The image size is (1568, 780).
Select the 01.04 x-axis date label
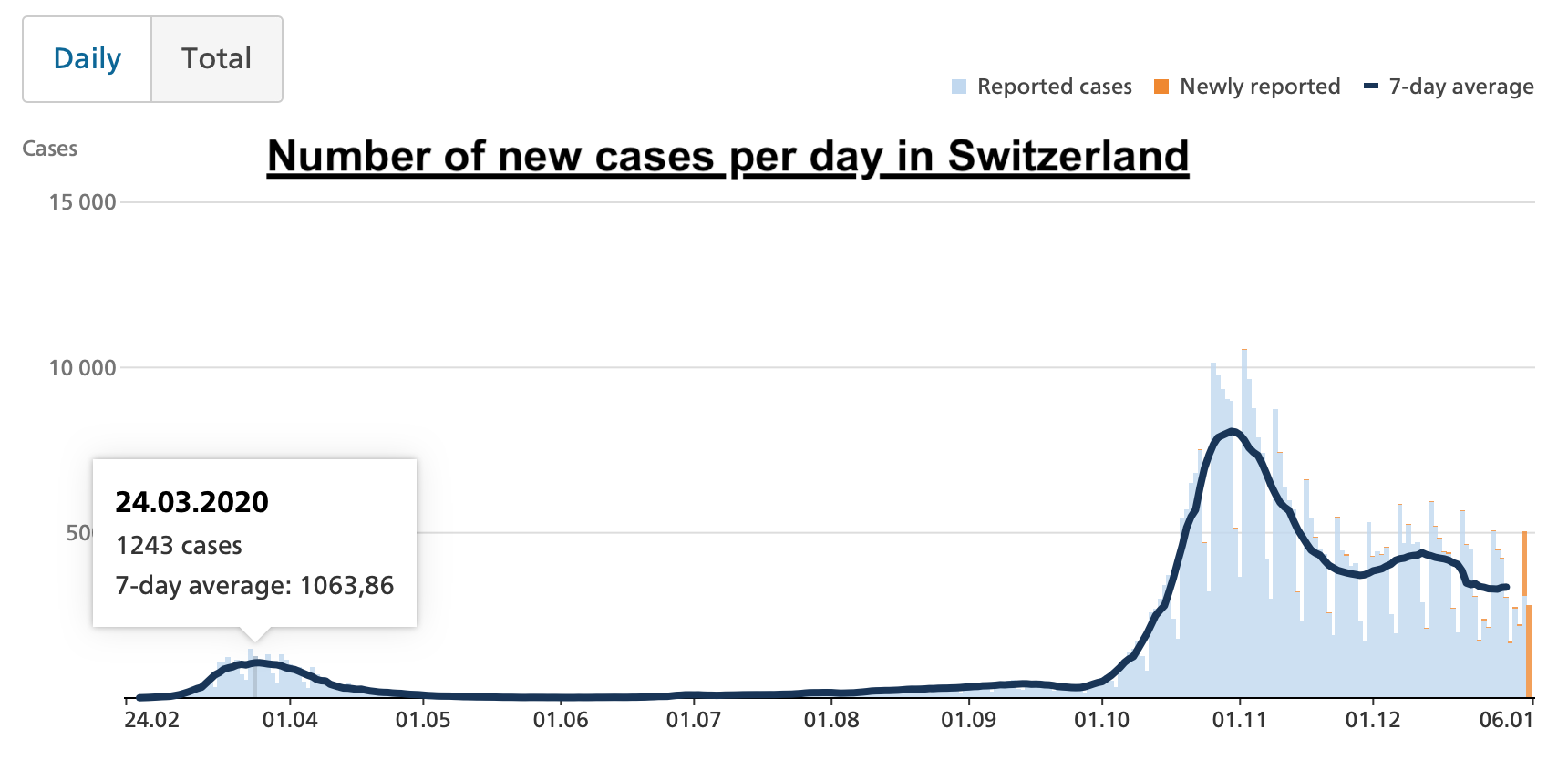[x=290, y=720]
